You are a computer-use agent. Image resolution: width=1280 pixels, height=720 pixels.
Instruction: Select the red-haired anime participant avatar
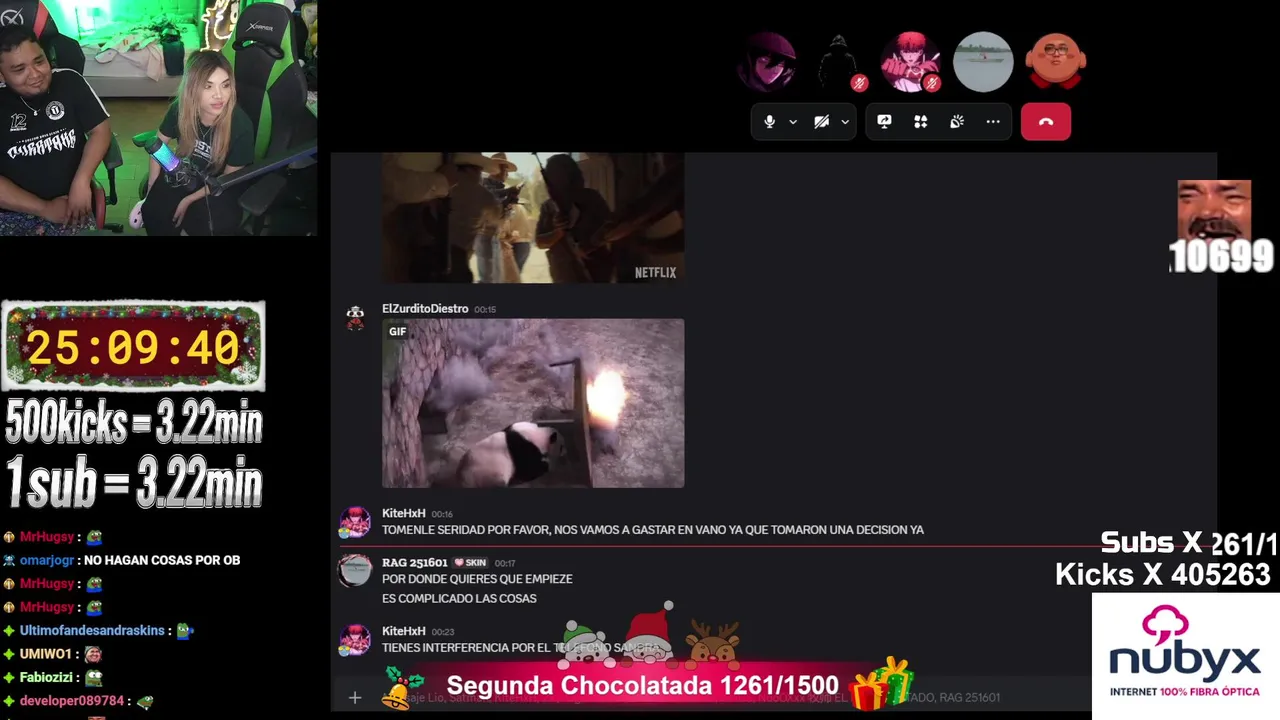(910, 62)
